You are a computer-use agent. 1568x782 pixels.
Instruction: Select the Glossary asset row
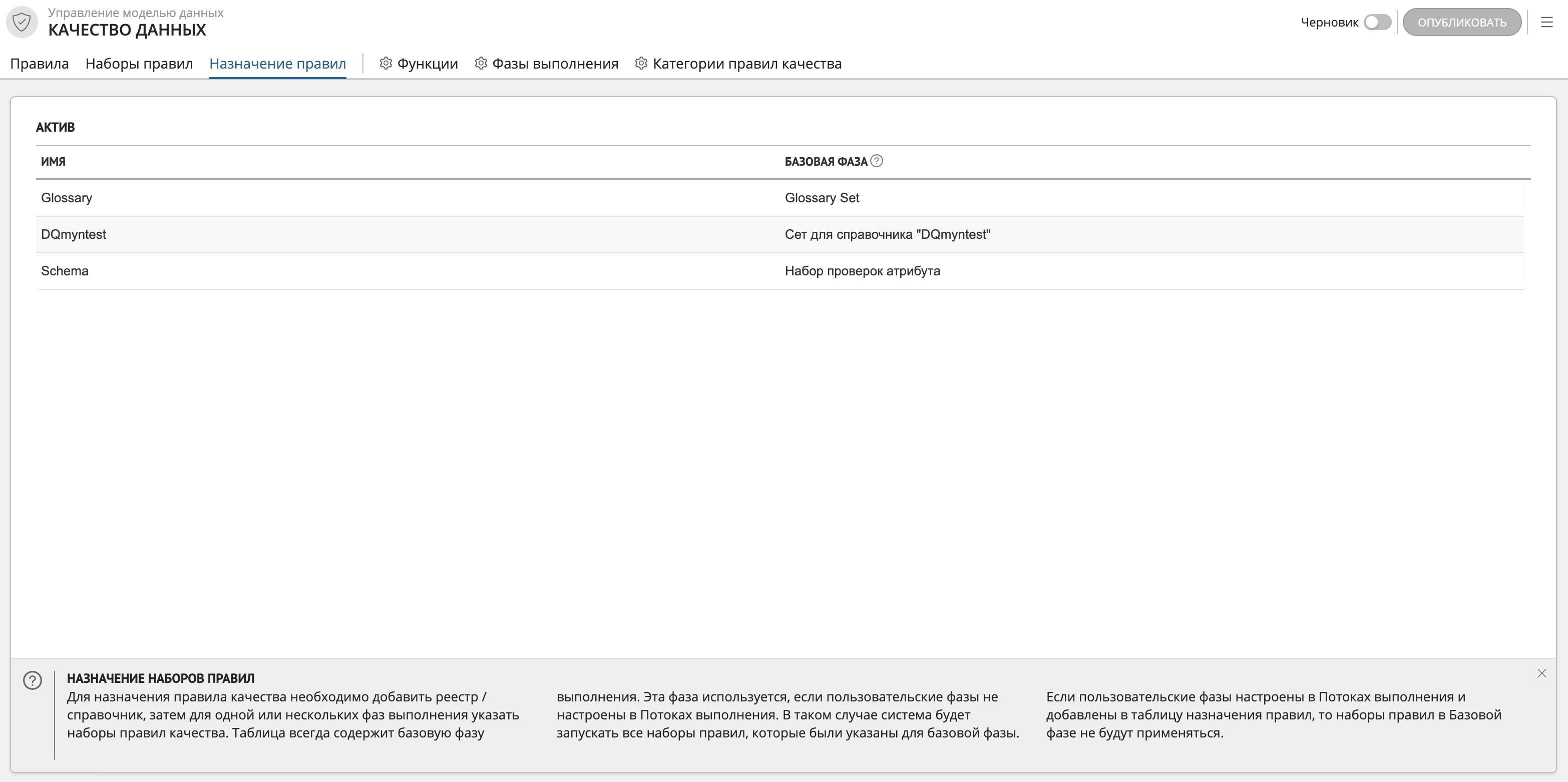(779, 198)
